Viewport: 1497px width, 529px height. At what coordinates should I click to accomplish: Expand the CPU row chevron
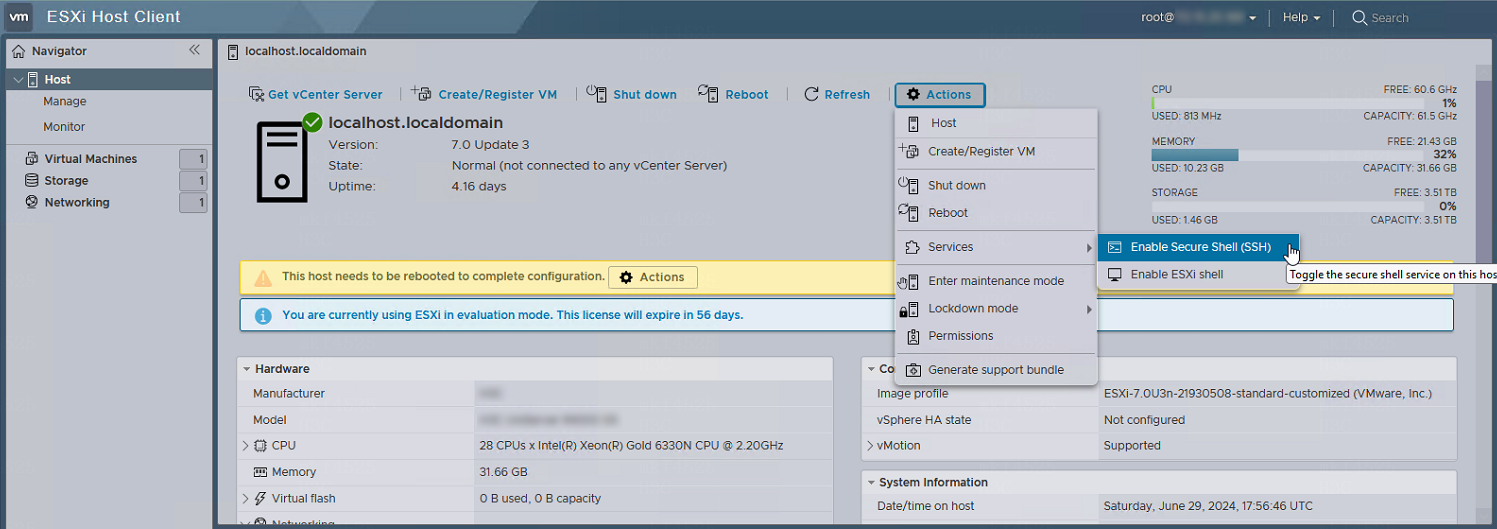[x=246, y=446]
